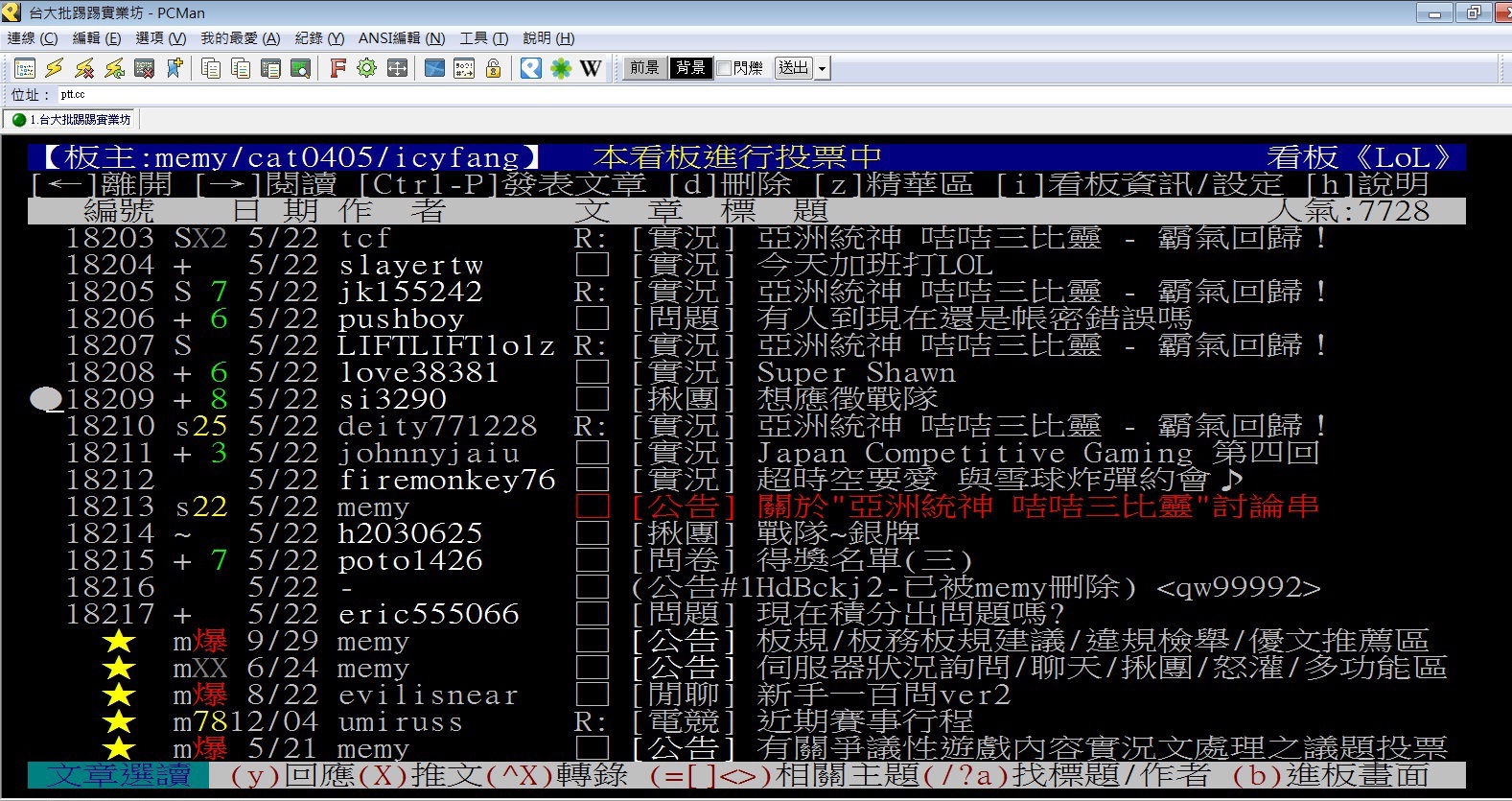Click pinned post 新手一百問ver2

coord(883,695)
